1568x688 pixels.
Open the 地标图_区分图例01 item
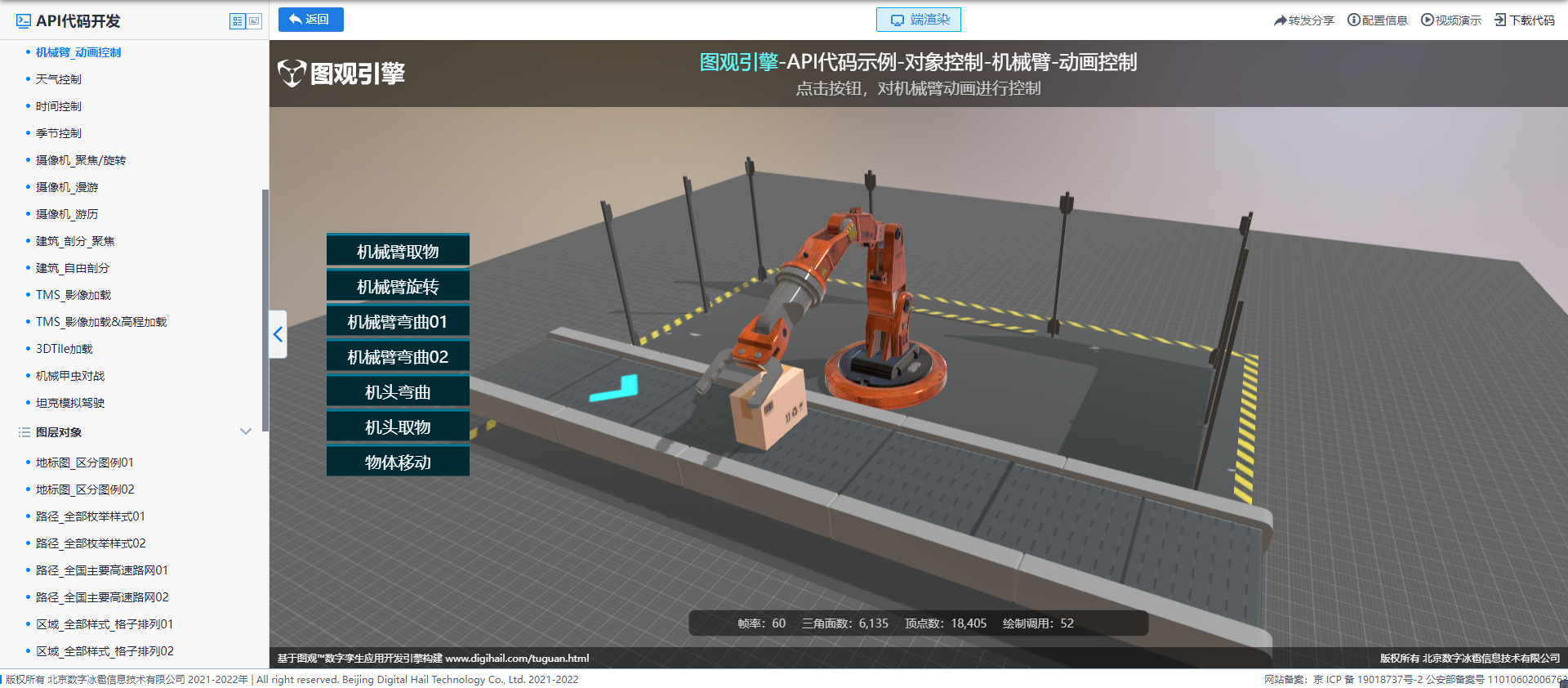[x=85, y=462]
